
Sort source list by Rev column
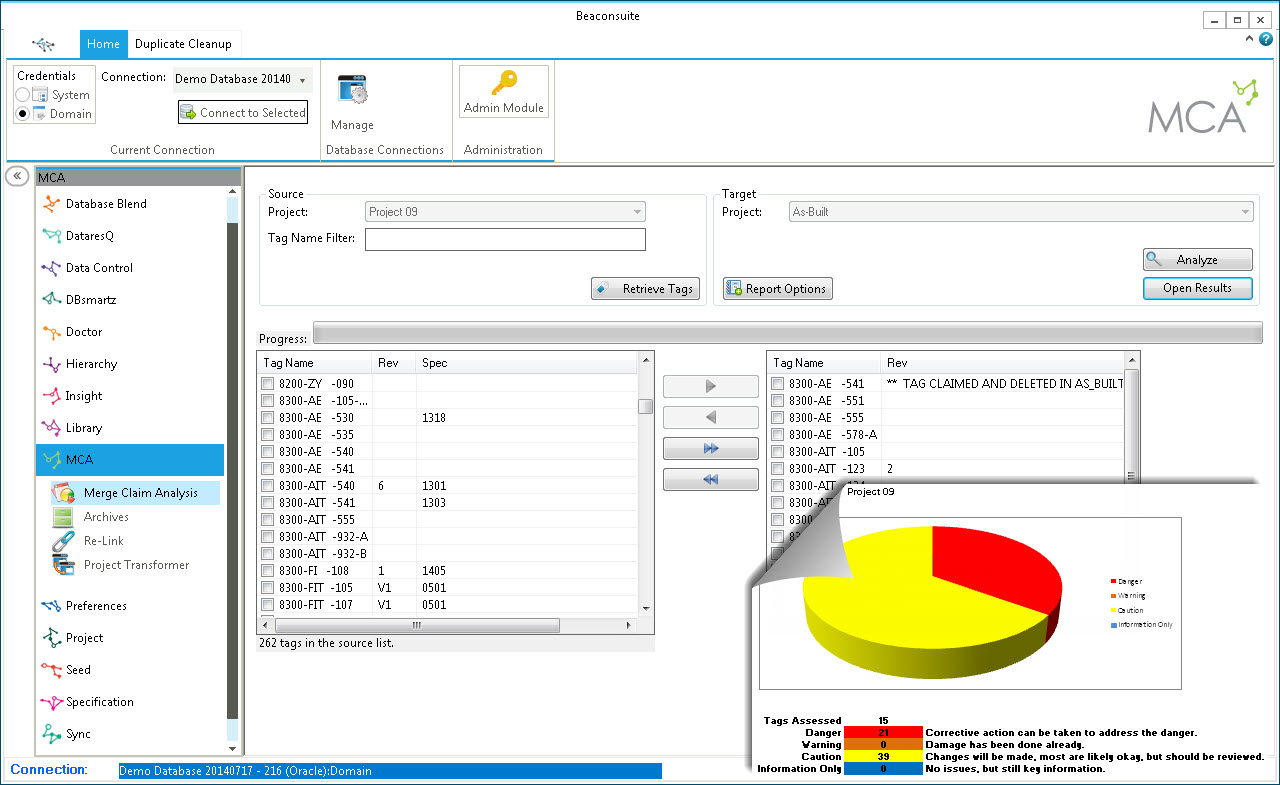click(x=393, y=363)
